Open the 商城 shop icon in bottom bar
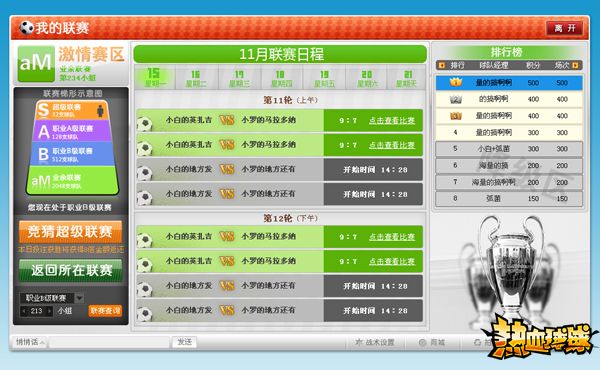The image size is (600, 370). pyautogui.click(x=422, y=342)
